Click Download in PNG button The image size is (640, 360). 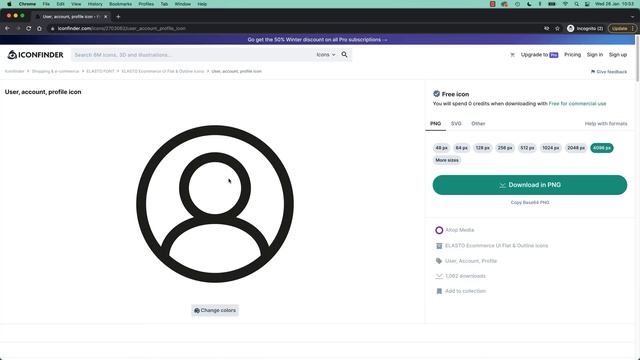pyautogui.click(x=530, y=185)
